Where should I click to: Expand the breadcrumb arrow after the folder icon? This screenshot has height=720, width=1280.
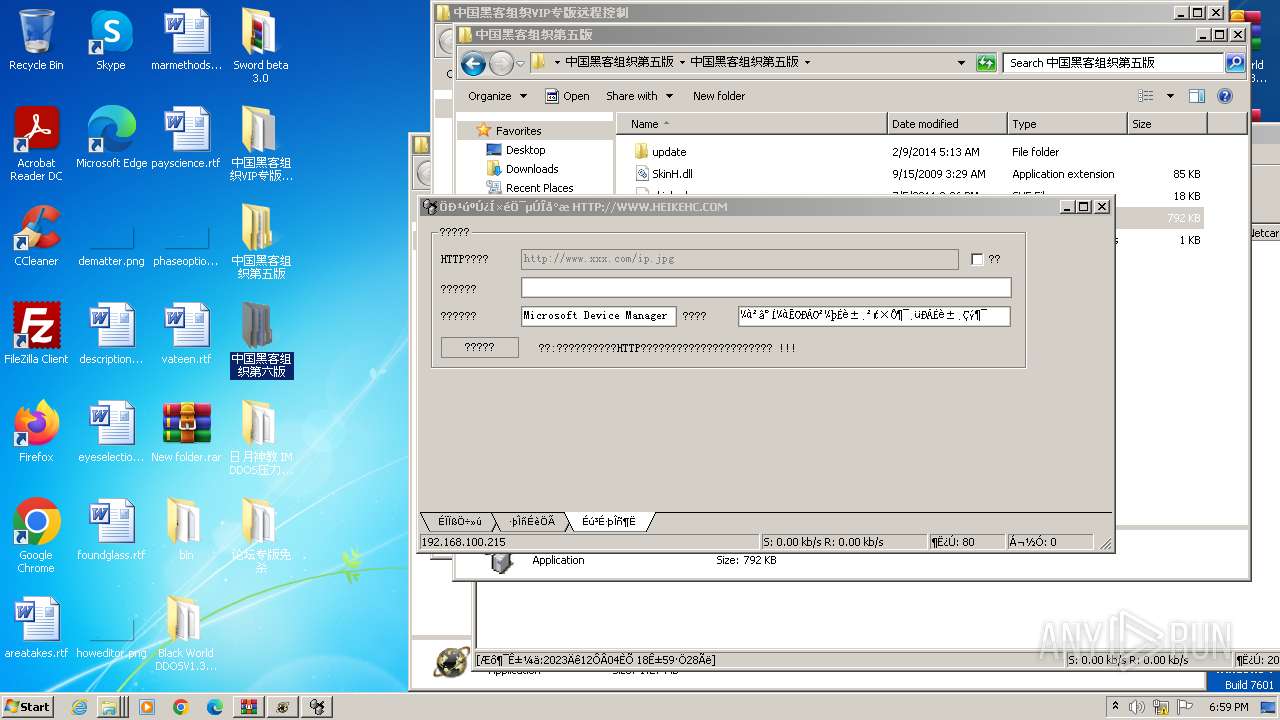pyautogui.click(x=556, y=62)
